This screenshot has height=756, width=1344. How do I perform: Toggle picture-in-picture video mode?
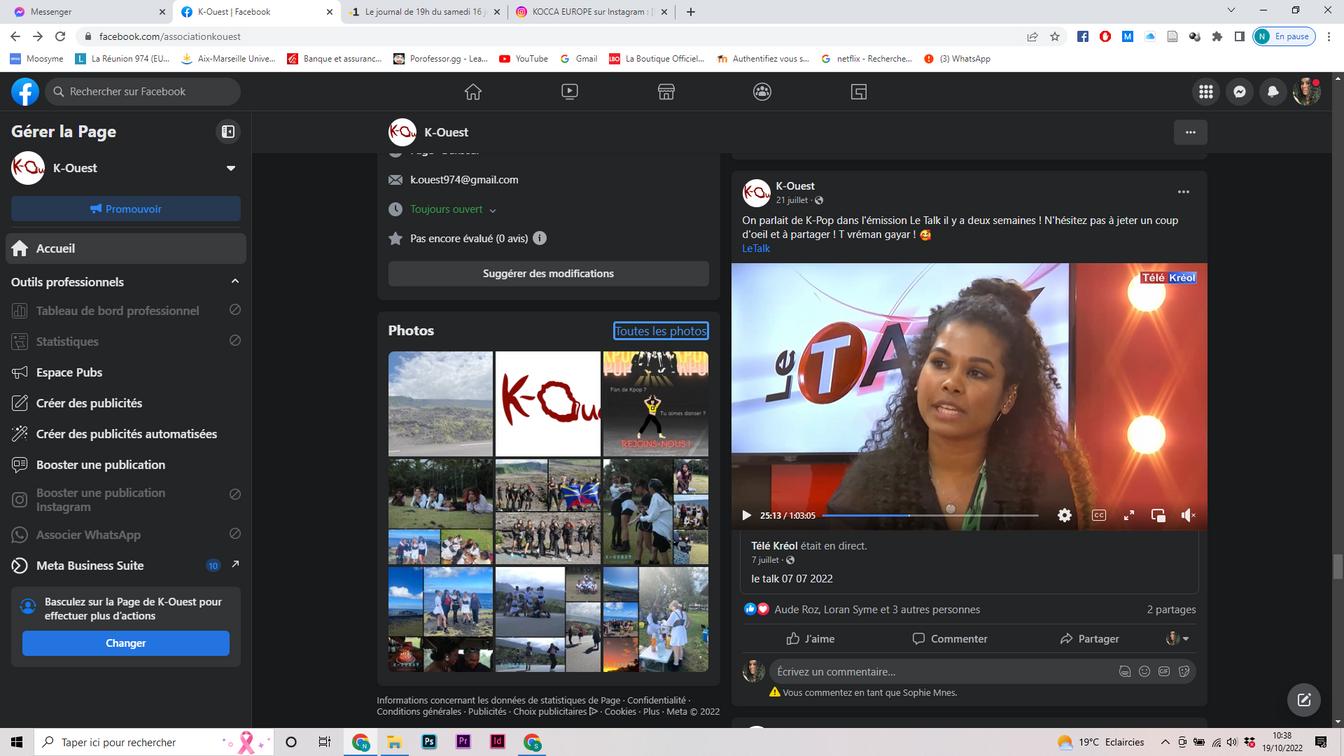point(1158,515)
